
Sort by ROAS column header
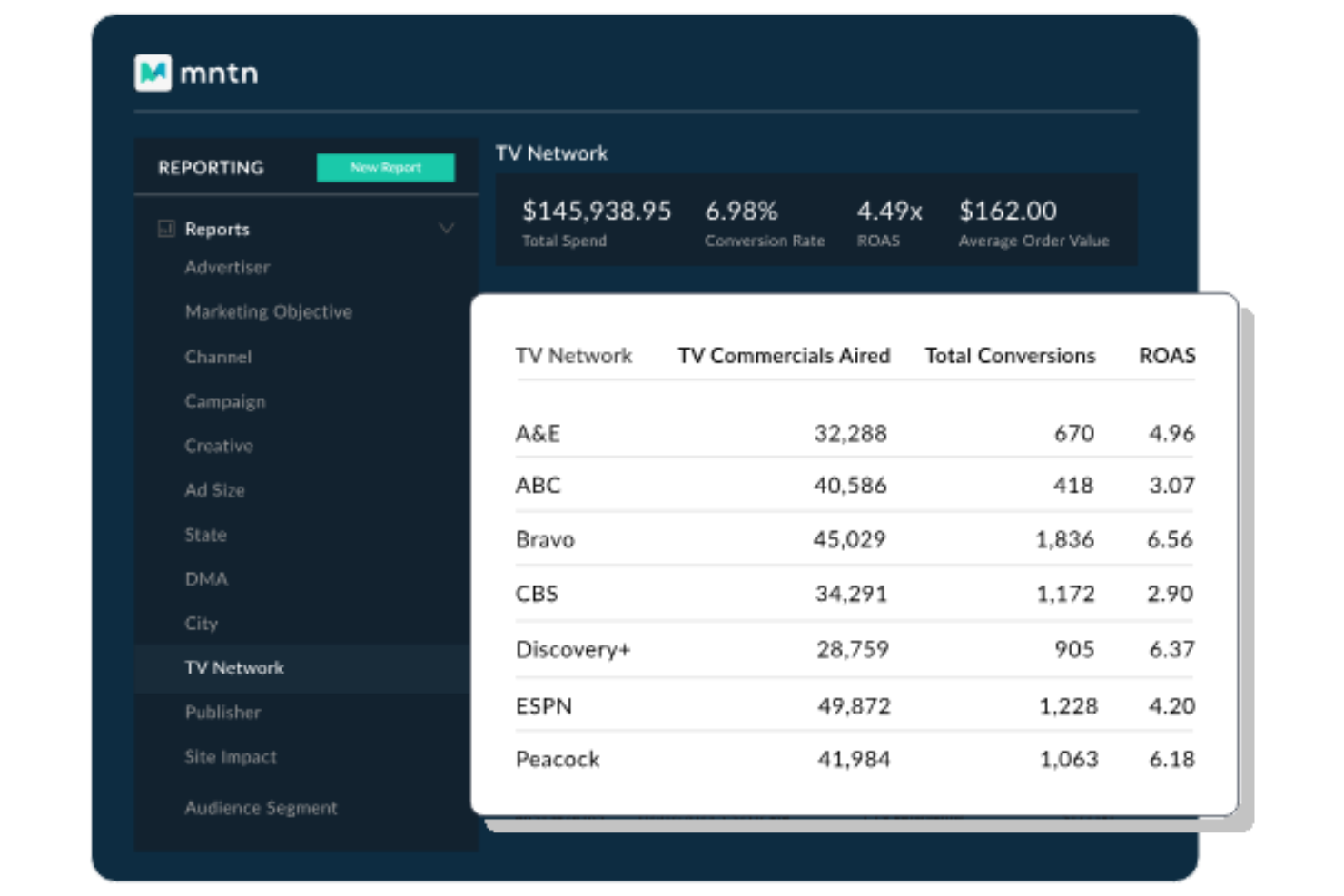(1167, 356)
